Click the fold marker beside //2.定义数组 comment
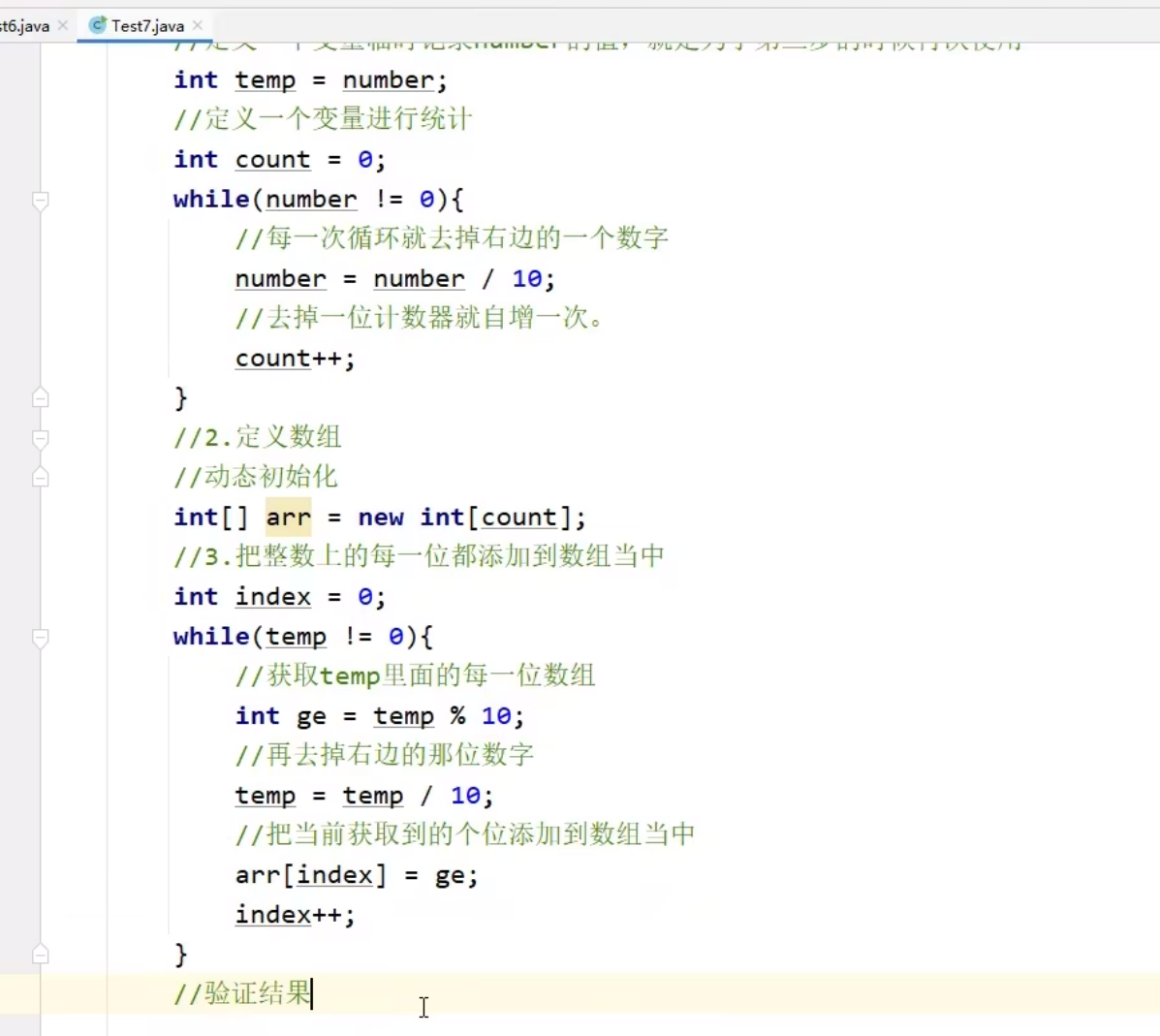The image size is (1160, 1036). (41, 437)
